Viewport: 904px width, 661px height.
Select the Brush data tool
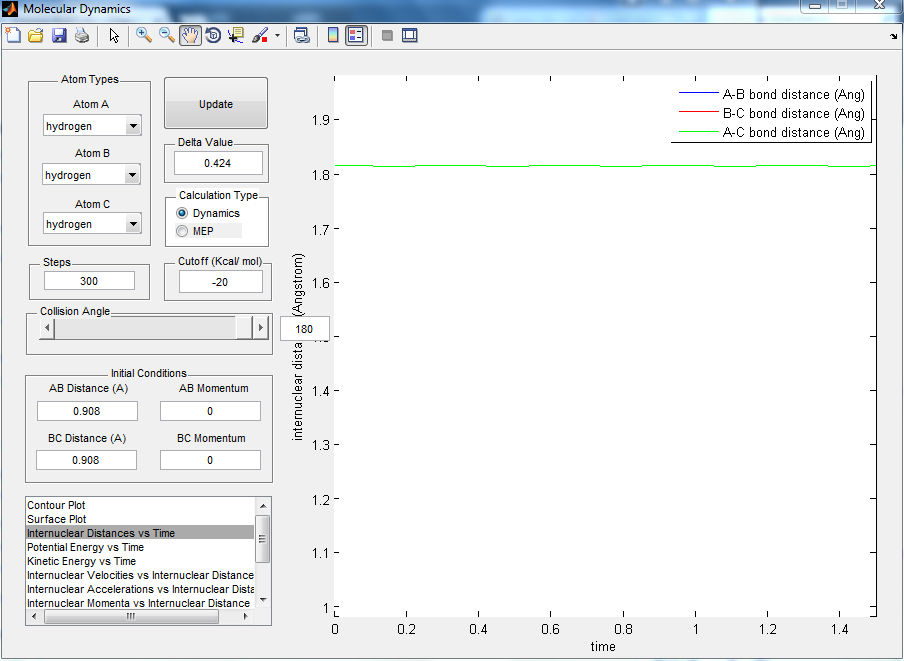(x=260, y=36)
